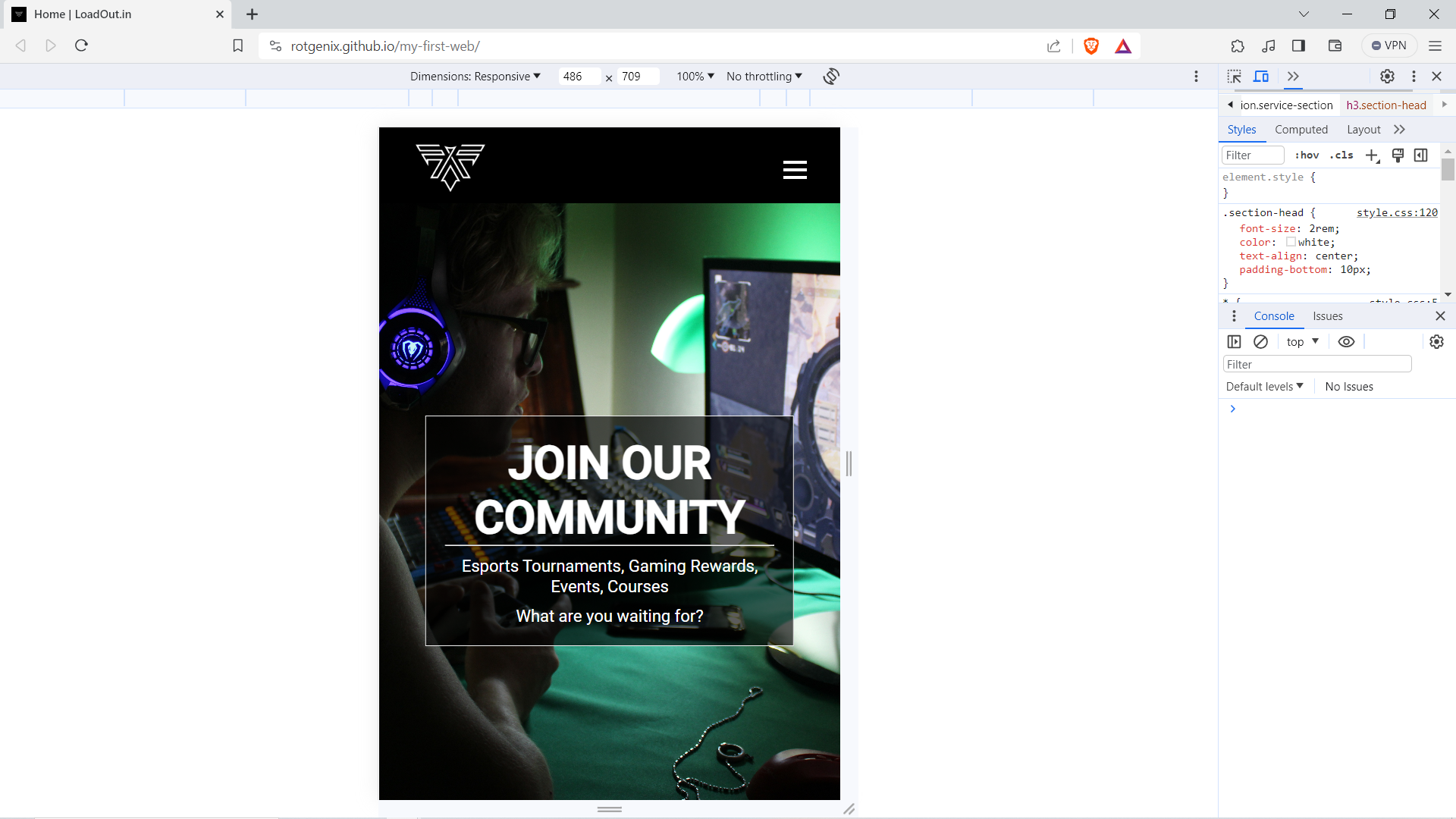
Task: Open the Brave Wallet icon
Action: [1335, 46]
